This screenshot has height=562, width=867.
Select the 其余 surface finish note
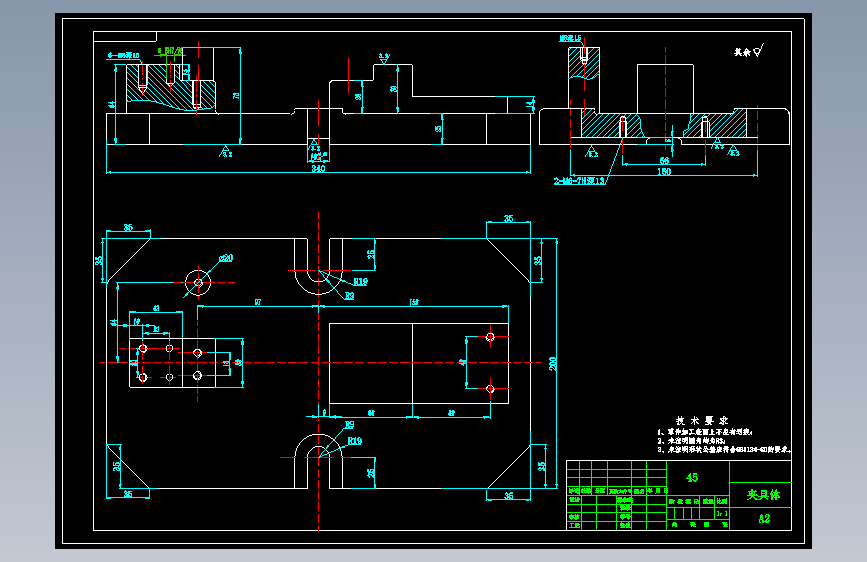point(742,52)
